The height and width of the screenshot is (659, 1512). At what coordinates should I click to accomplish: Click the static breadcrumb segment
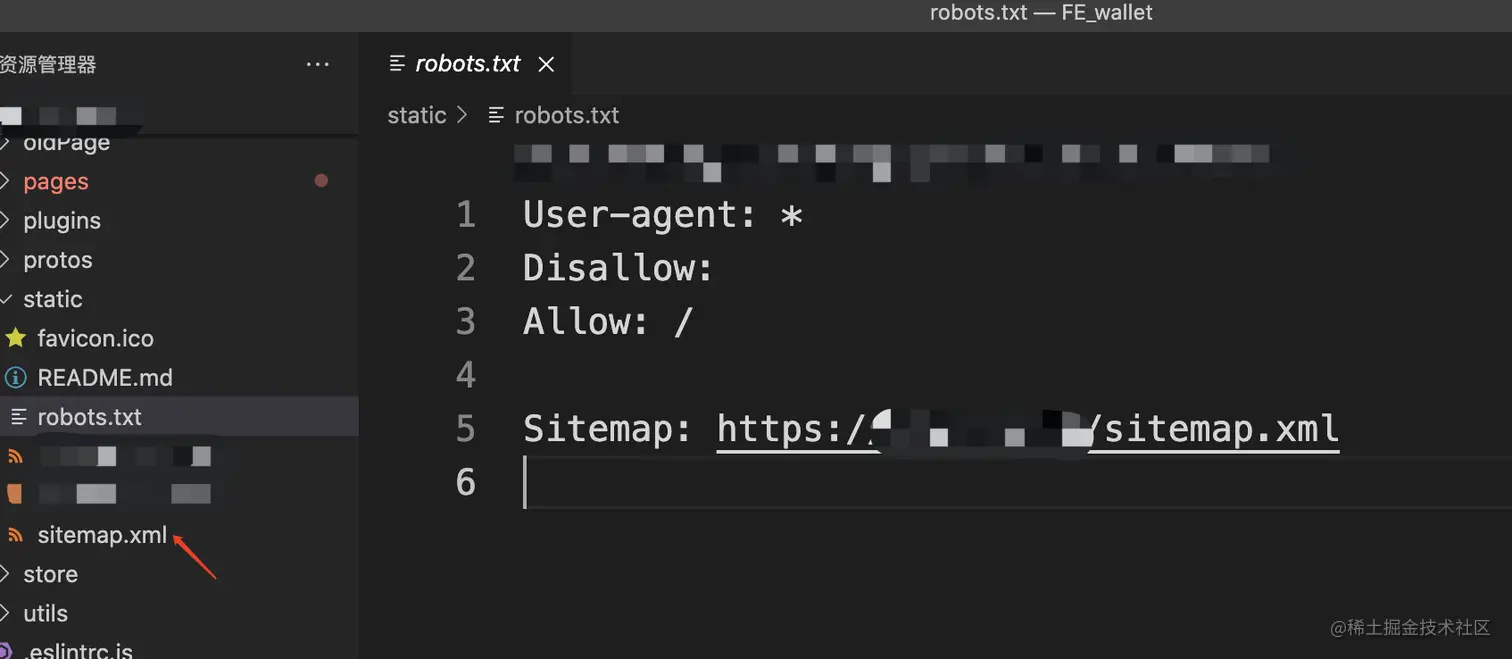coord(416,115)
